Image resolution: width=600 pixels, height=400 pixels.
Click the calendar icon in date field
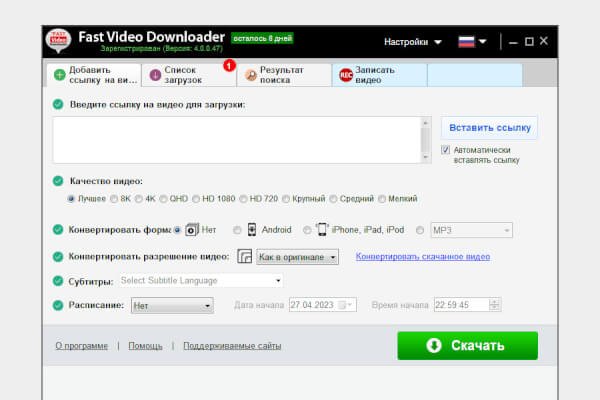click(342, 305)
